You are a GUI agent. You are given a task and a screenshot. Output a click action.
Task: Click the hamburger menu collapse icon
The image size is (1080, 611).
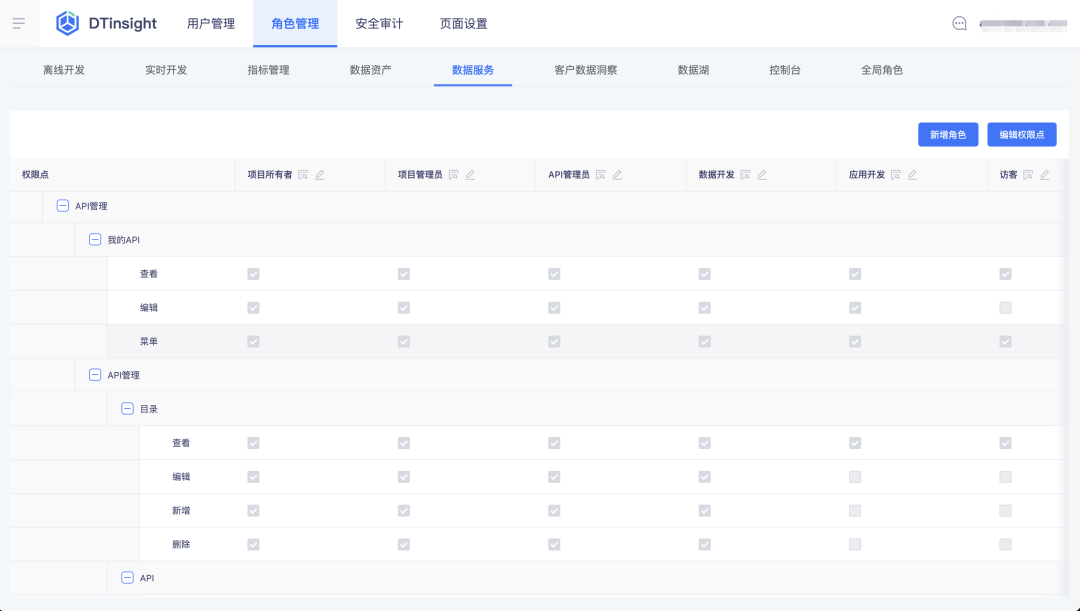coord(19,23)
